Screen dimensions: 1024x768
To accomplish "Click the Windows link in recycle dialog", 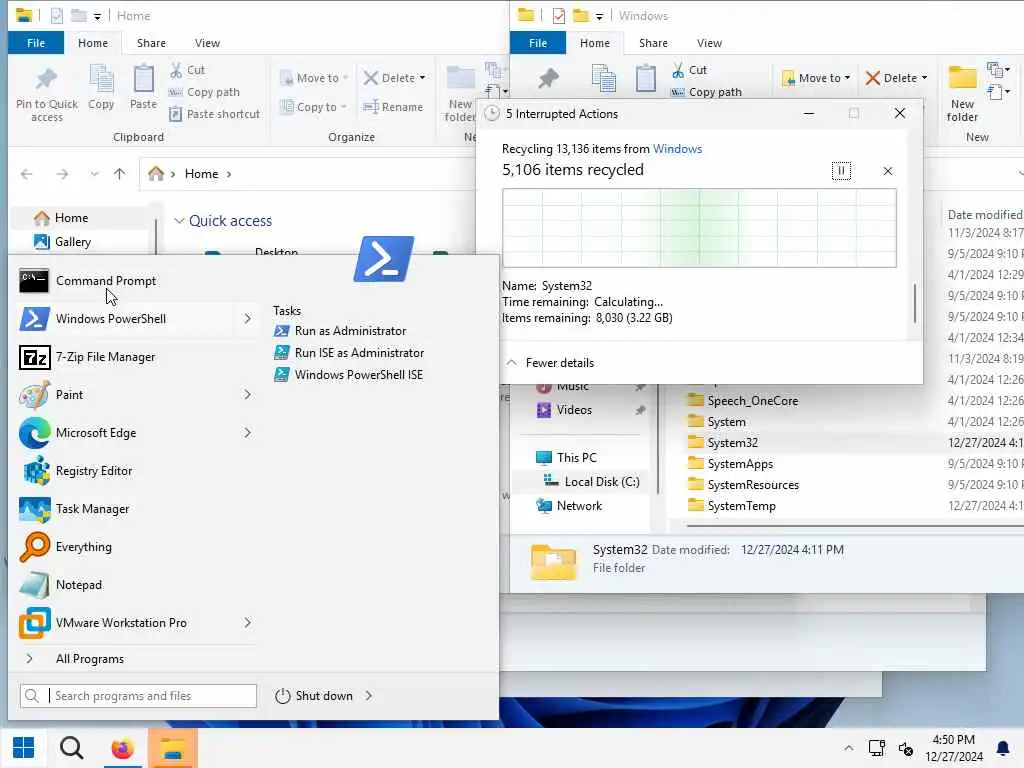I will pyautogui.click(x=677, y=149).
